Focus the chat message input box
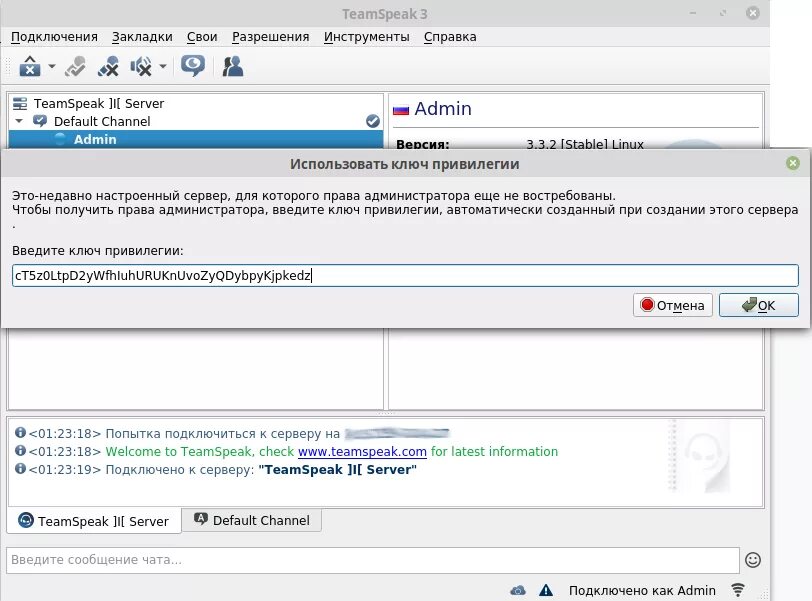Viewport: 812px width, 601px height. (373, 560)
